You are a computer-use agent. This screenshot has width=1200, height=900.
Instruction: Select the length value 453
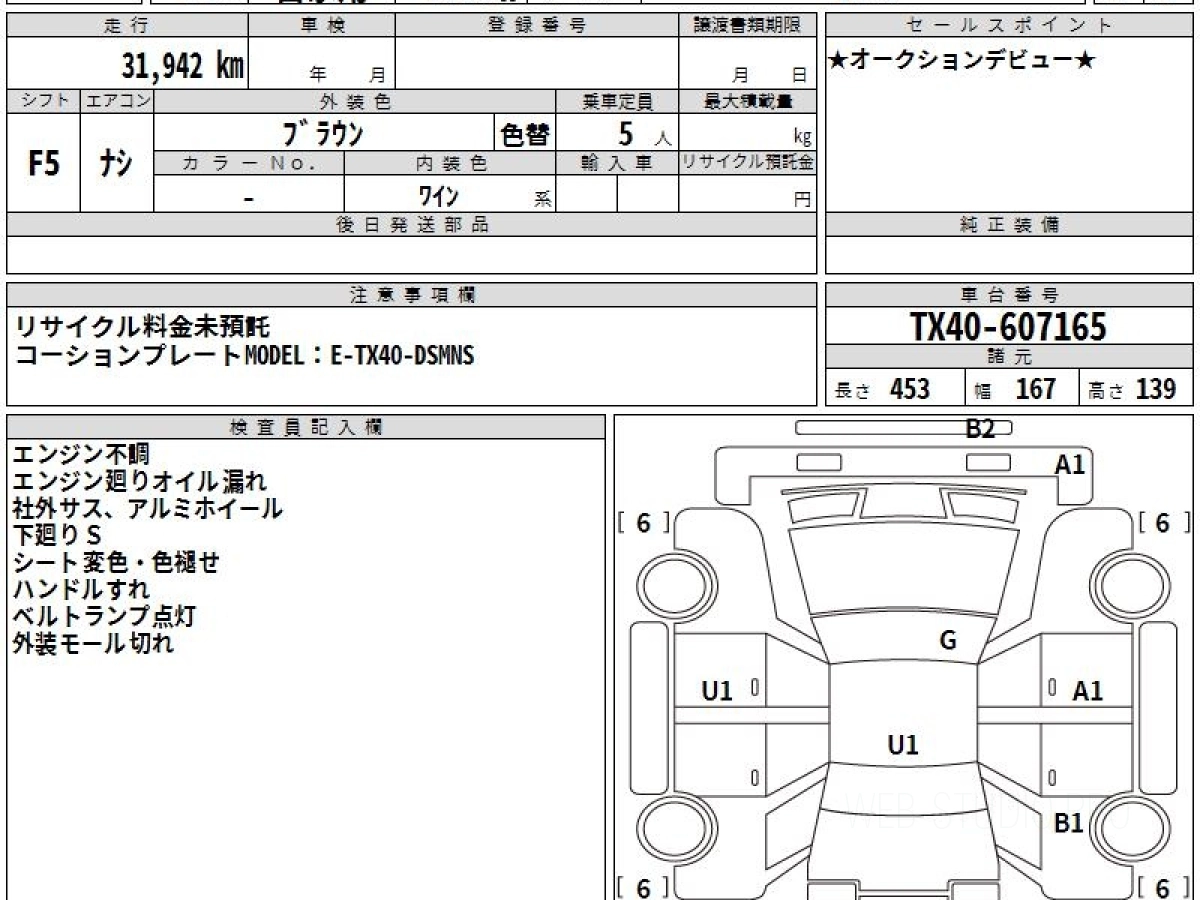pos(910,389)
